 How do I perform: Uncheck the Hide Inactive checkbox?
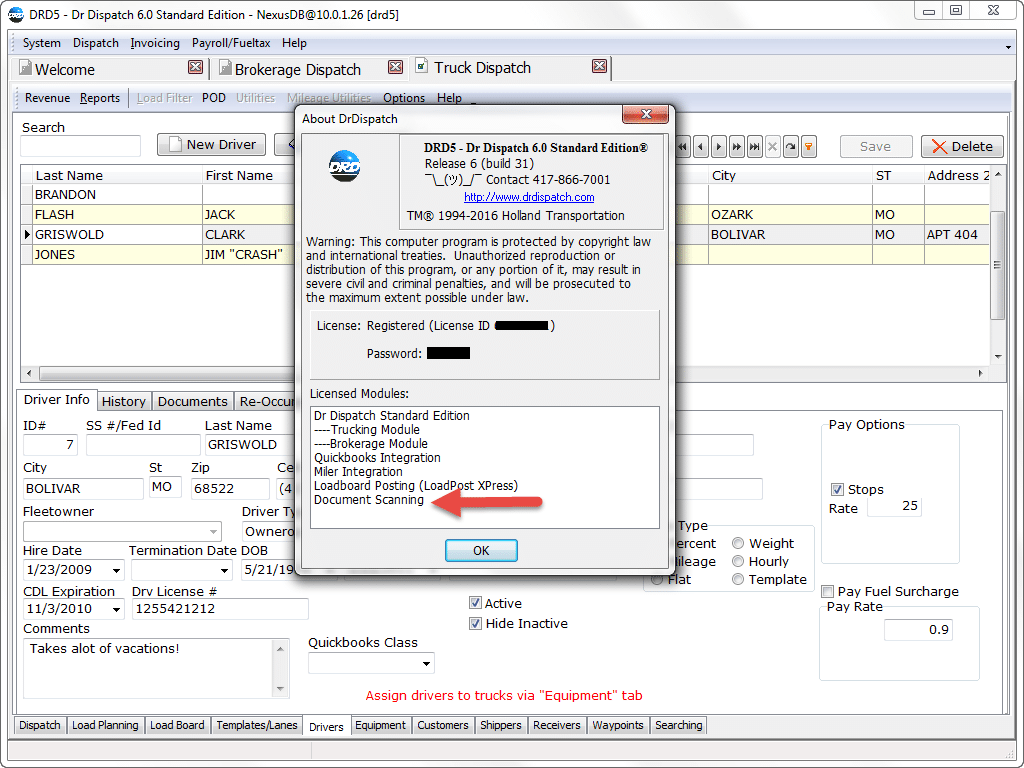point(476,623)
